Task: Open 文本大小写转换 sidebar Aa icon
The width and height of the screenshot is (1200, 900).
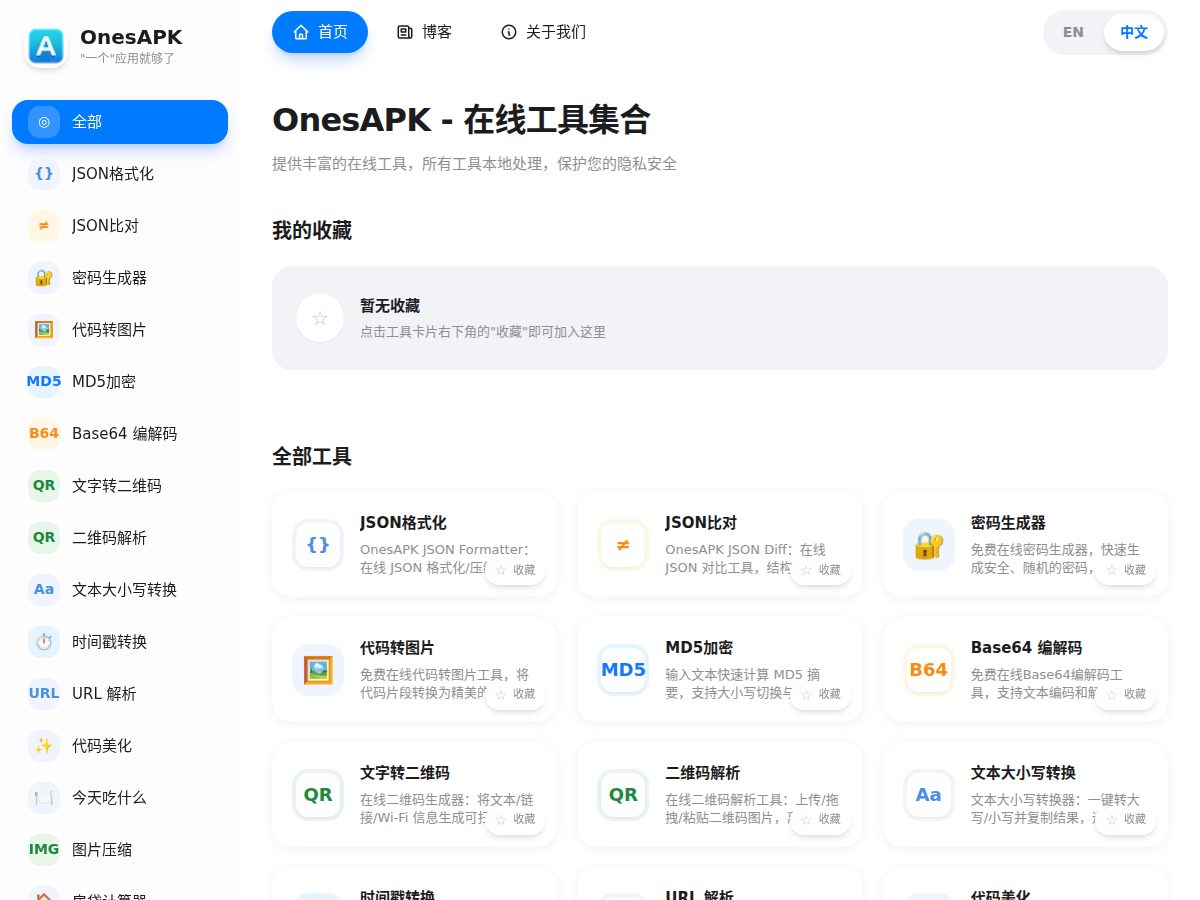Action: (x=44, y=590)
